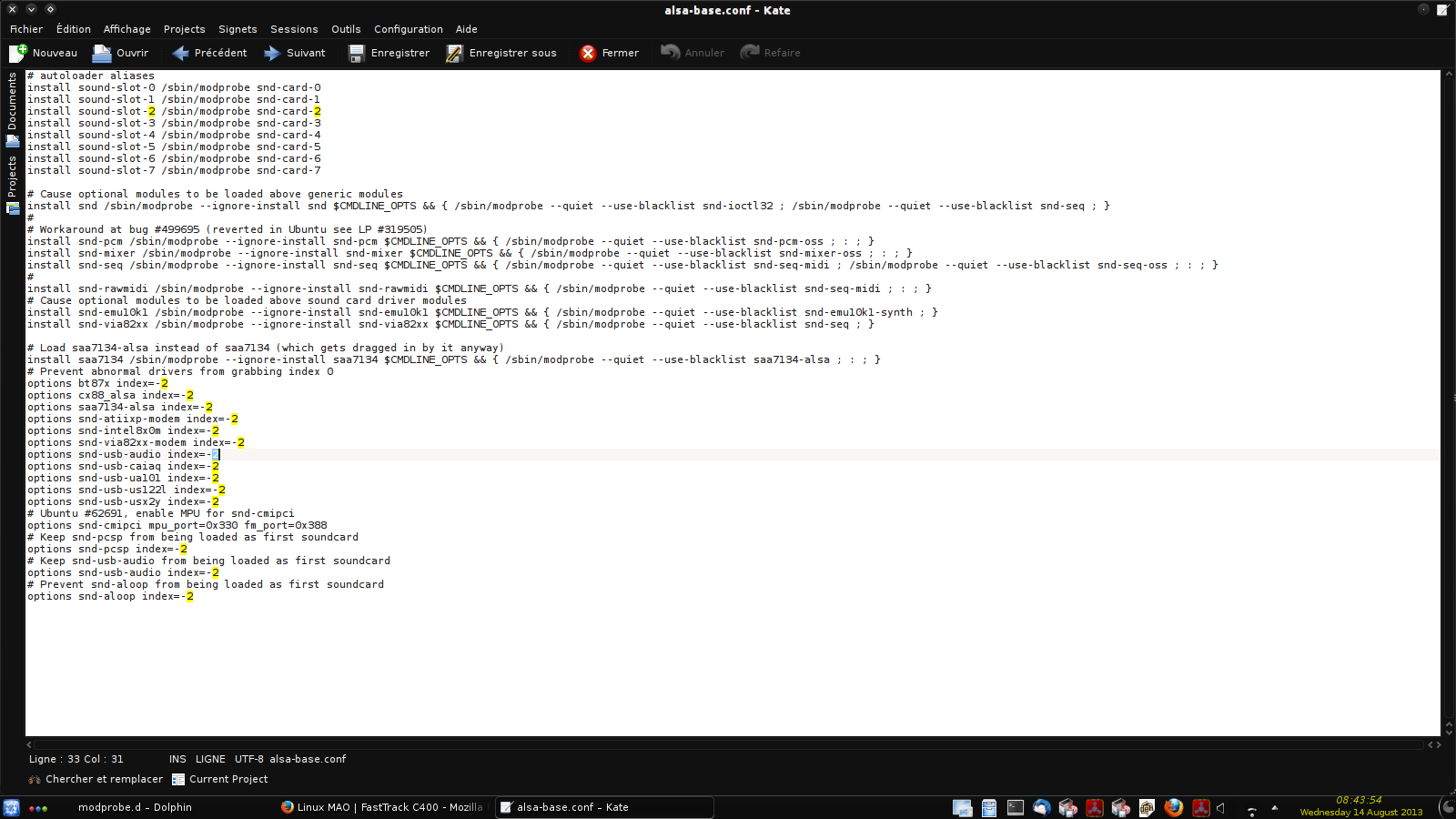Open the Thunderbird mail icon
Screen dimensions: 1456x819
pyautogui.click(x=1042, y=807)
